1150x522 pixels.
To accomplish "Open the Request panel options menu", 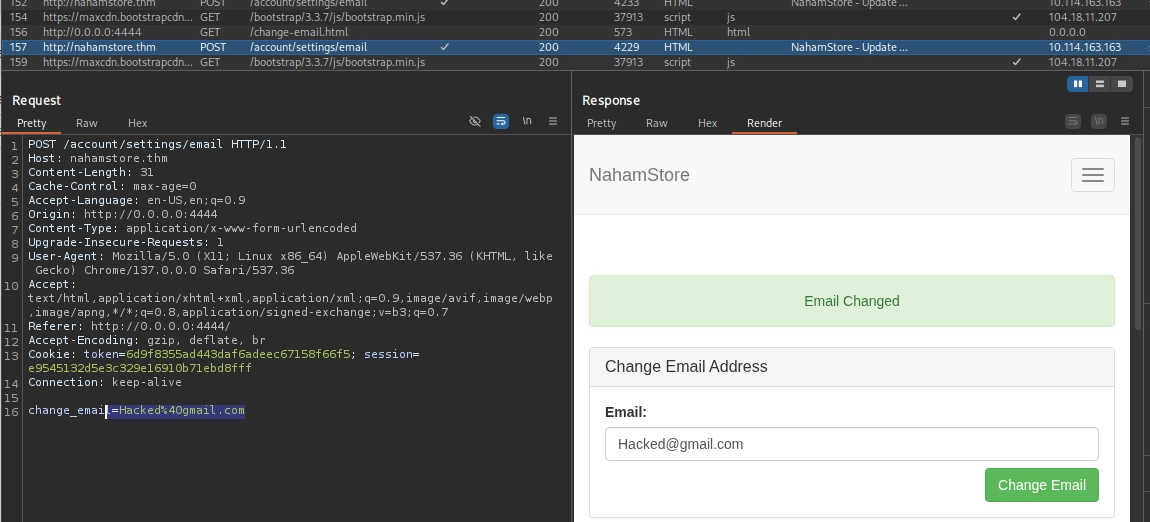I will 553,121.
